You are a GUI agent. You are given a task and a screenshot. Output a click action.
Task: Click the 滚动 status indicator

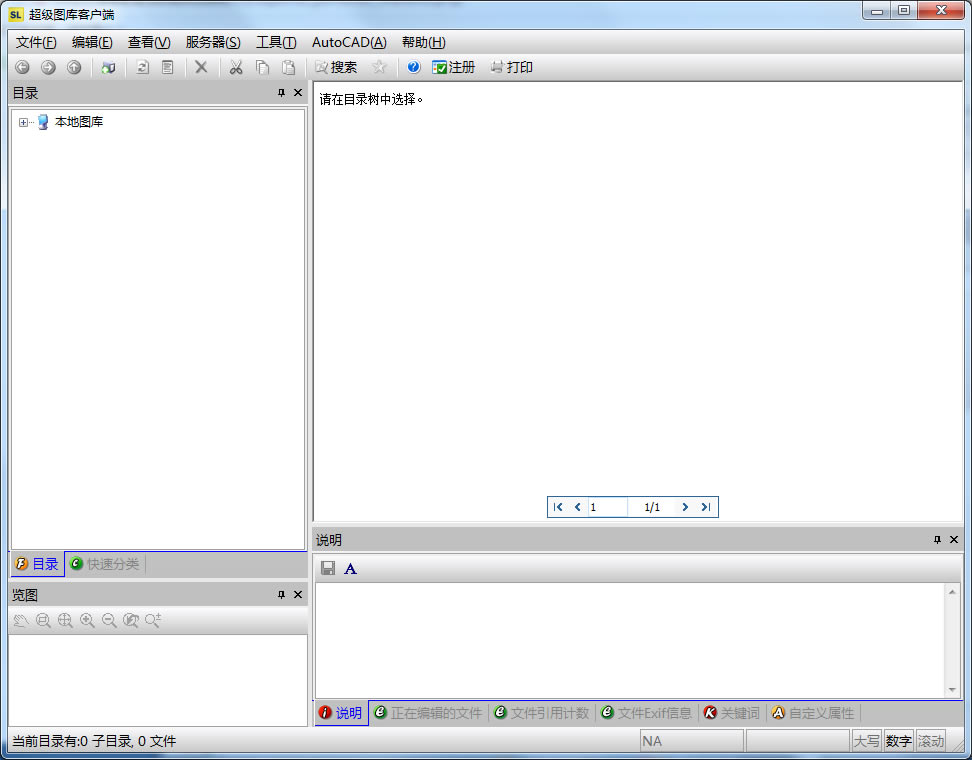(930, 741)
